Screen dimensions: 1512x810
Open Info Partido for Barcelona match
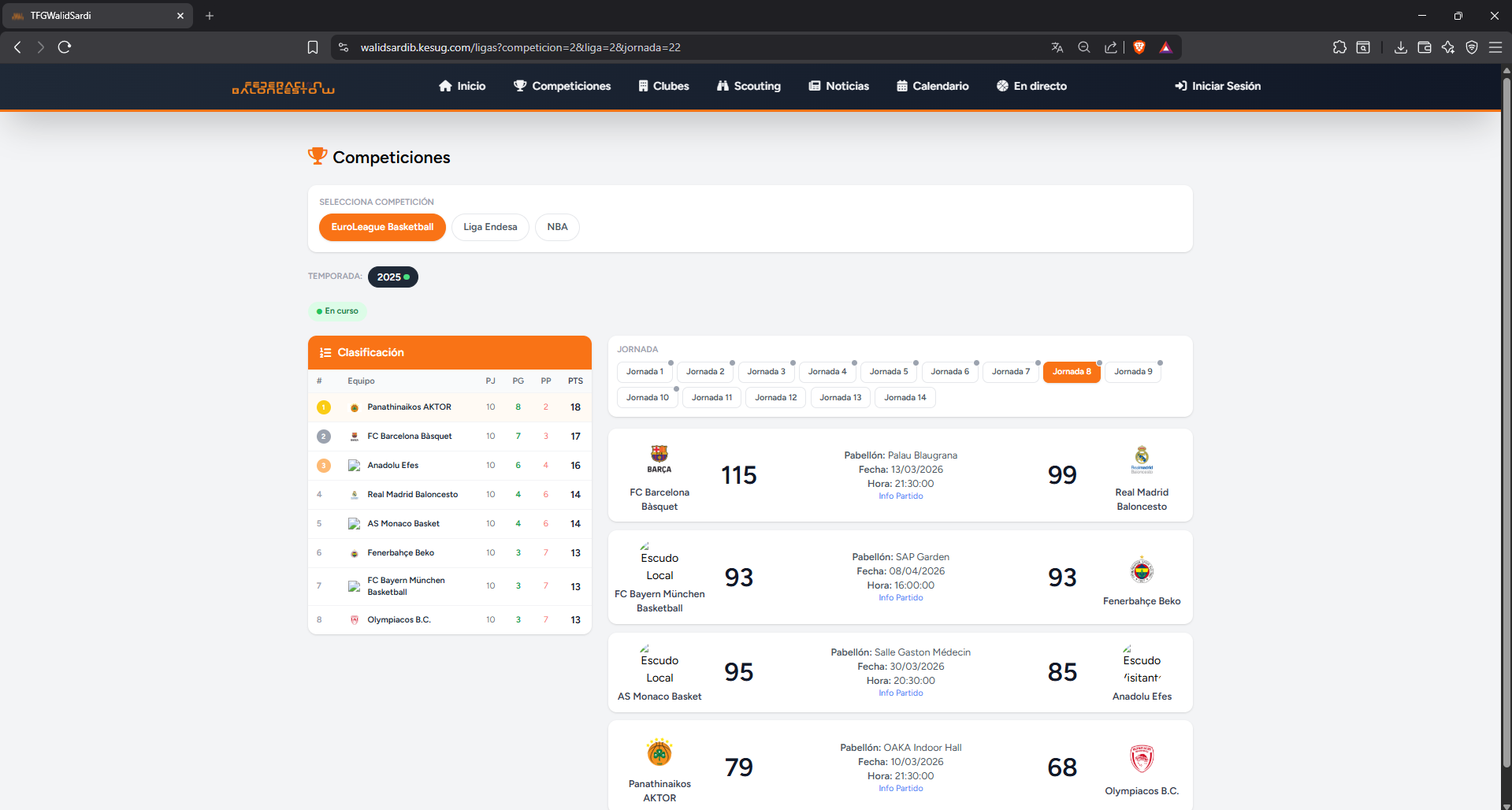pos(901,496)
